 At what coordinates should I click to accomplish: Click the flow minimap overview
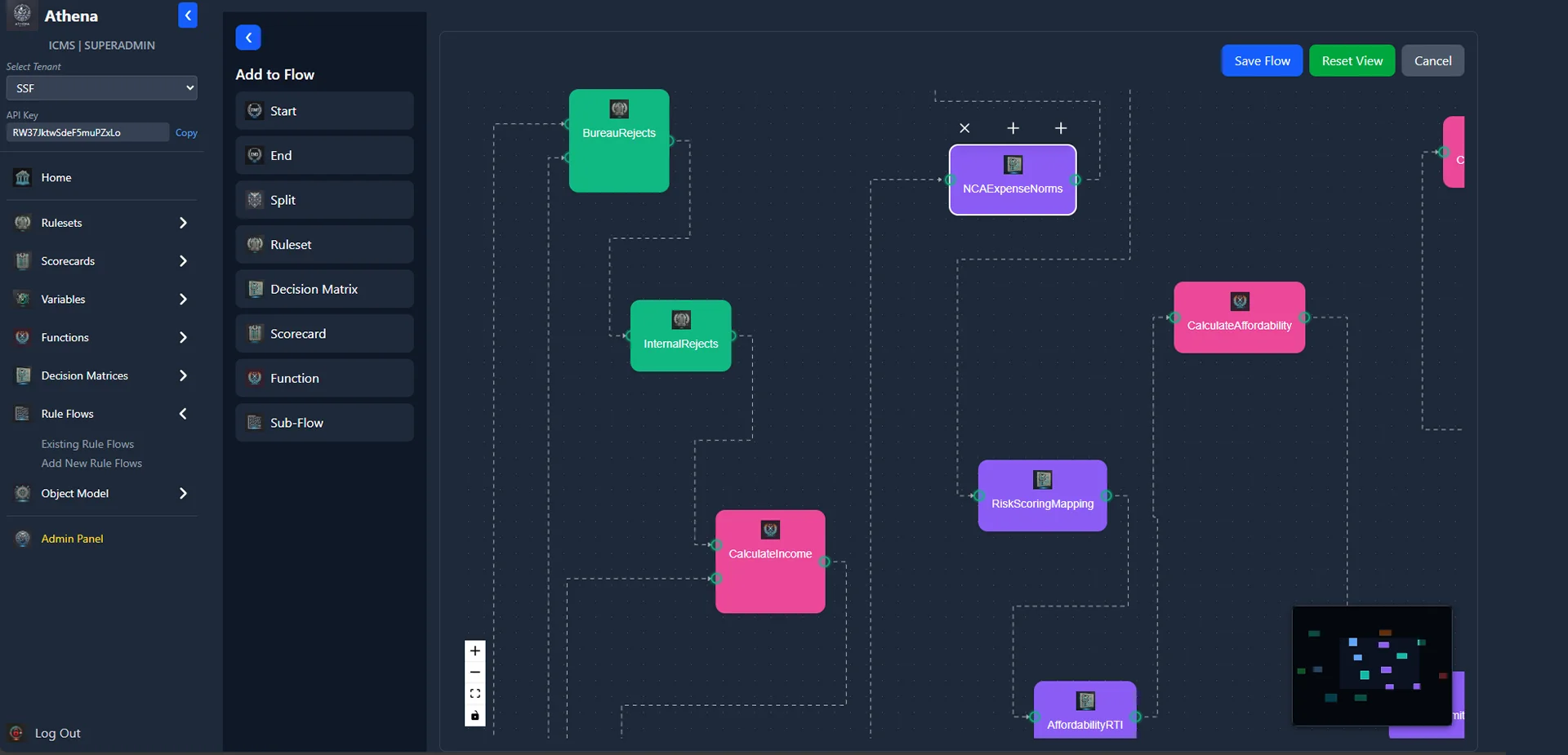pyautogui.click(x=1371, y=665)
